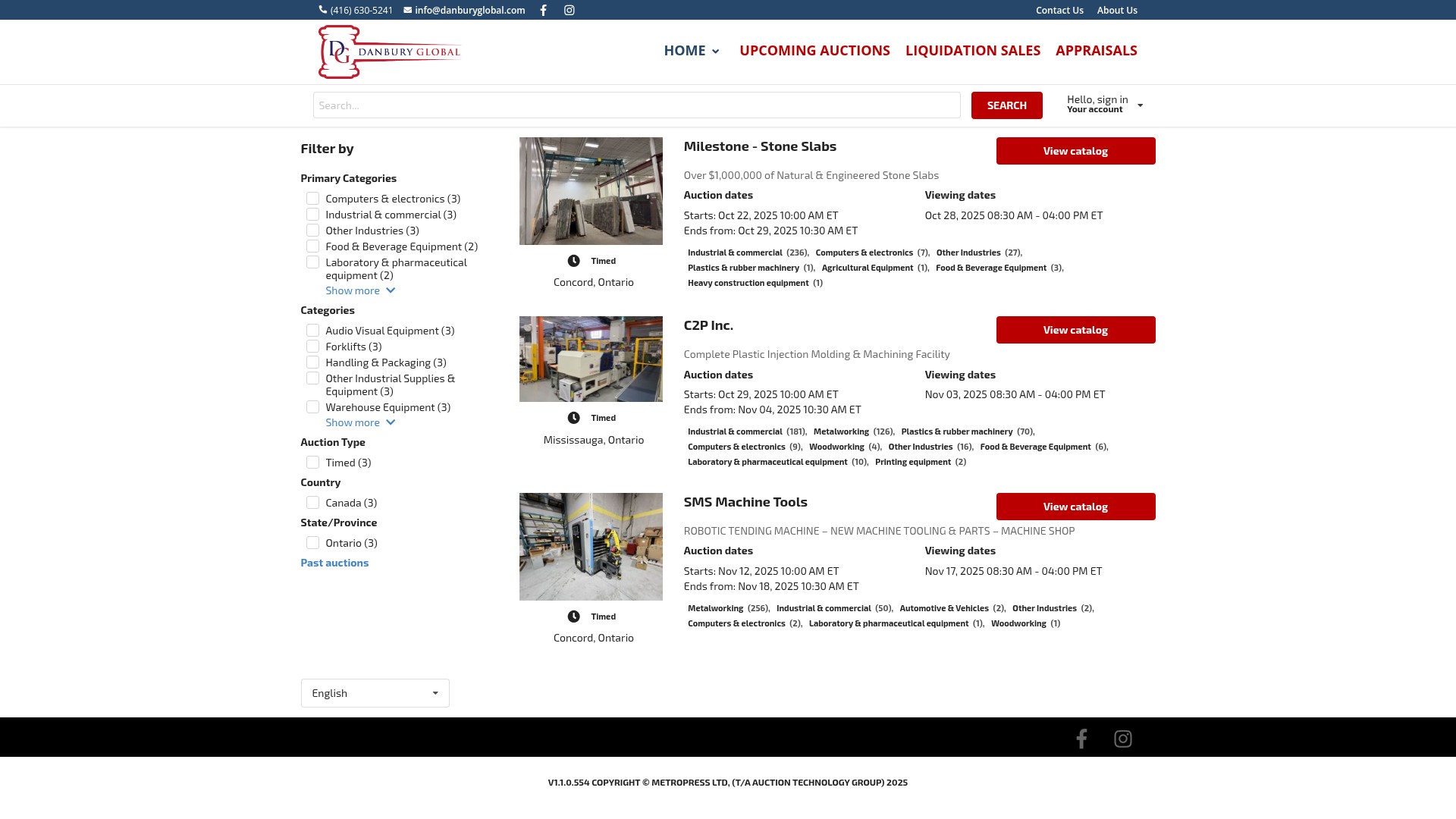This screenshot has width=1456, height=819.
Task: Check Warehouse Equipment filter
Action: tap(312, 407)
